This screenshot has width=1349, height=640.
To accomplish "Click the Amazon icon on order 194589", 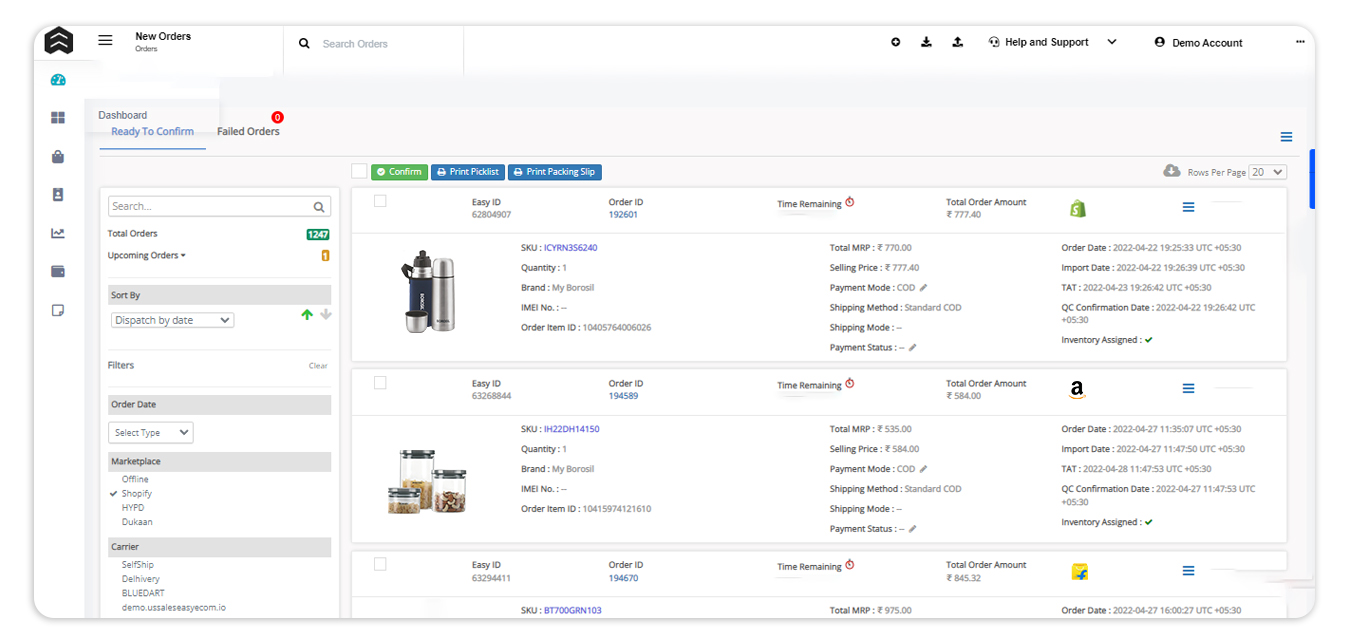I will click(1078, 389).
